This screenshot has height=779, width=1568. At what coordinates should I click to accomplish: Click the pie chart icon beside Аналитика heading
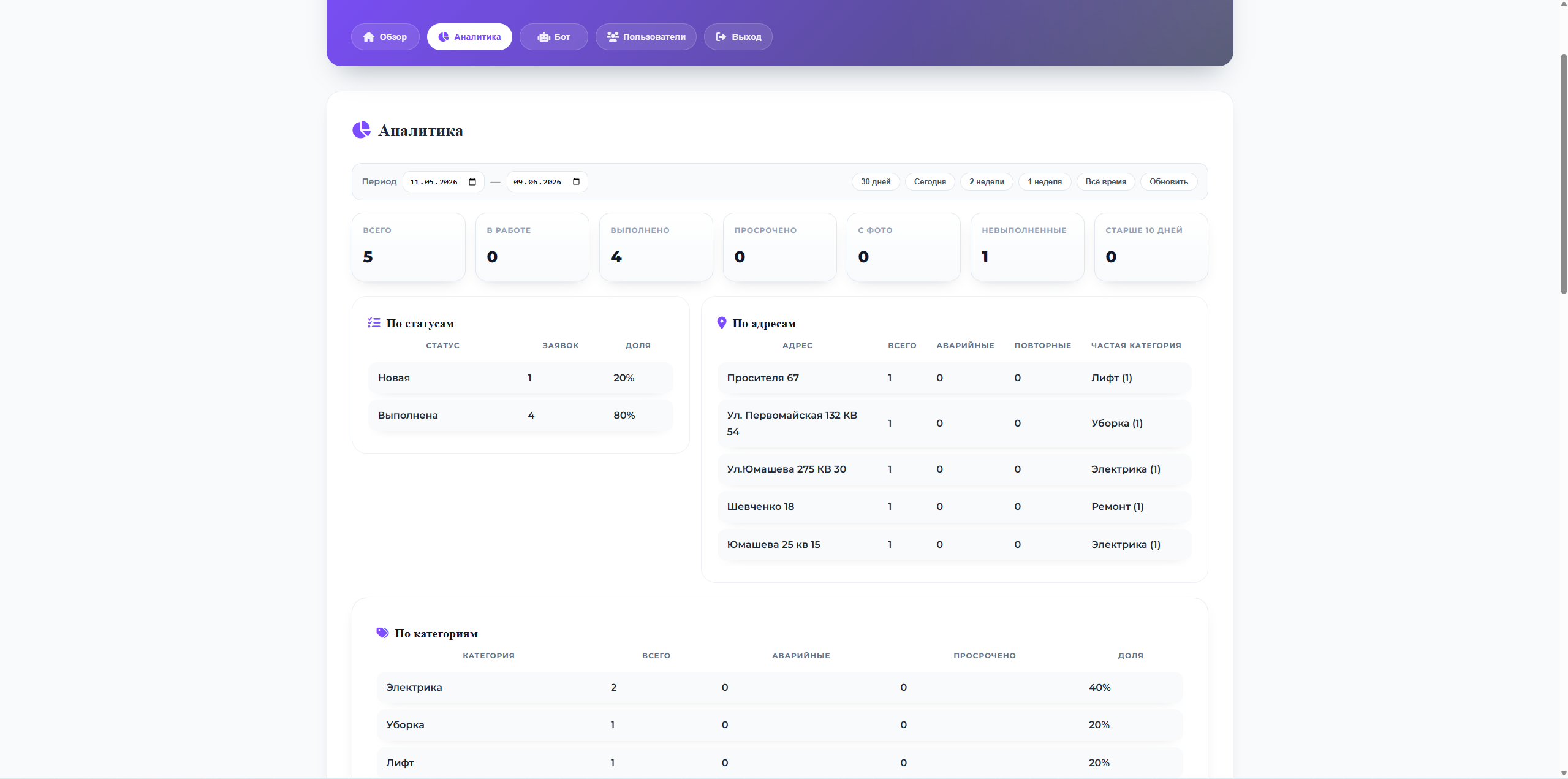click(x=362, y=130)
